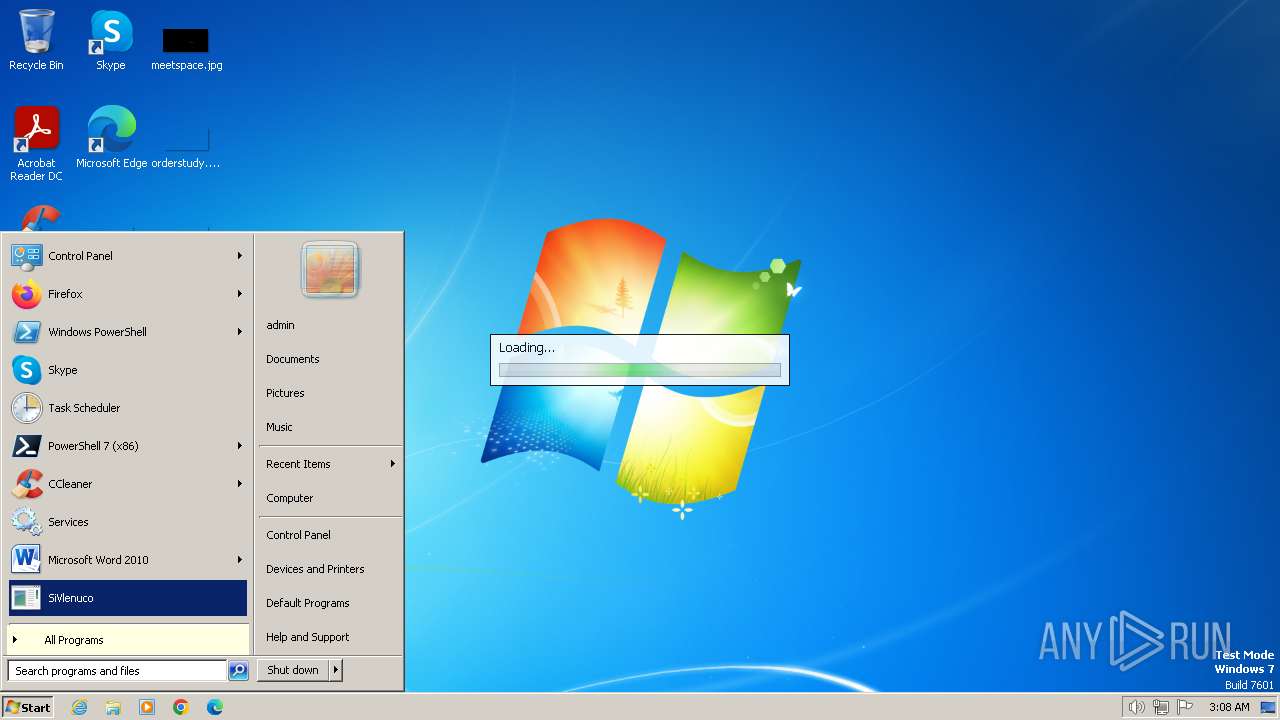Select the orderstudy file on the desktop
The width and height of the screenshot is (1280, 720).
tap(186, 147)
